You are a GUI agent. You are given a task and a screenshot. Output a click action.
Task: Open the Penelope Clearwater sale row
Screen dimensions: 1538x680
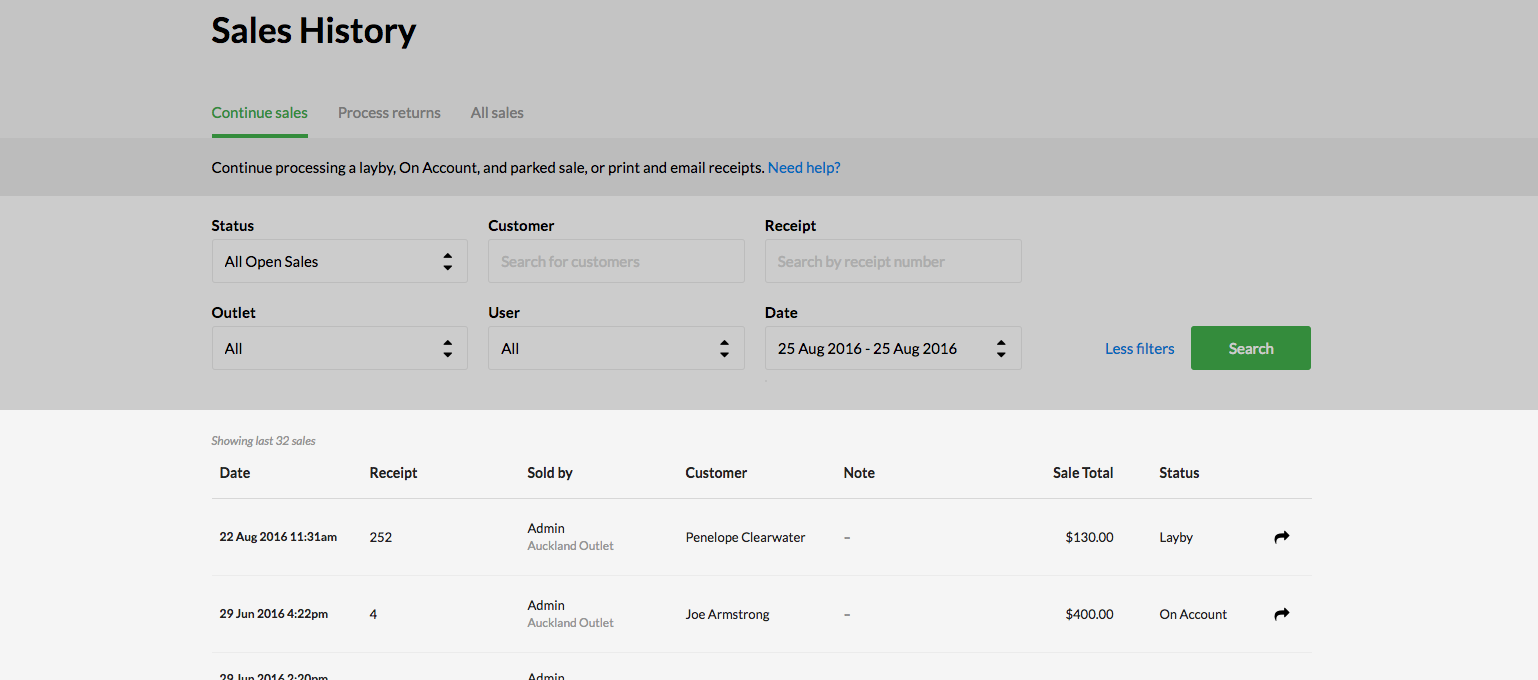coord(745,537)
